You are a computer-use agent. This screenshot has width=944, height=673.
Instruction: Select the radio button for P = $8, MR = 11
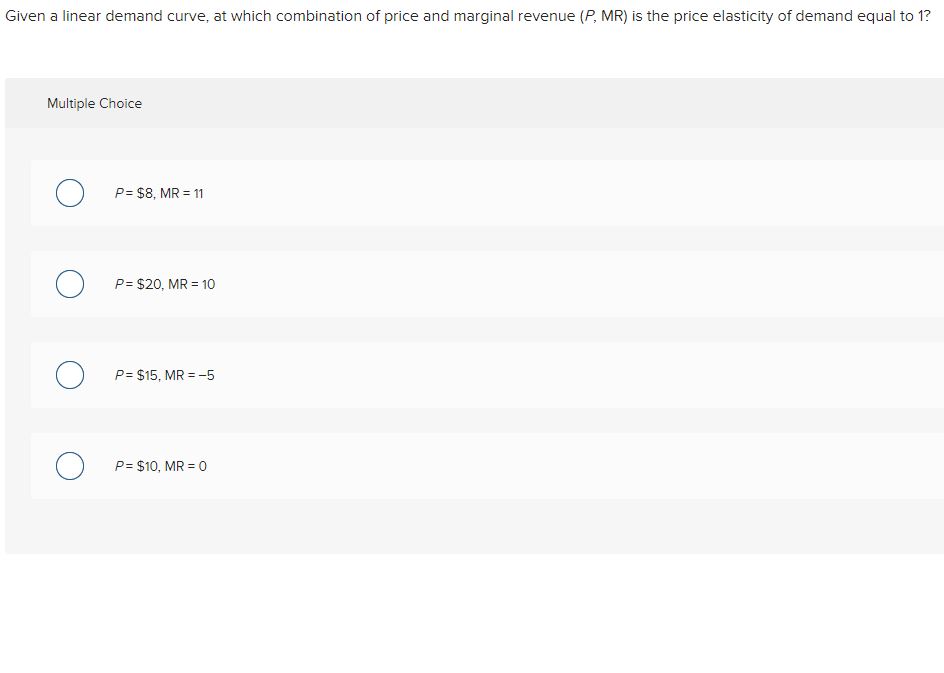pyautogui.click(x=69, y=193)
